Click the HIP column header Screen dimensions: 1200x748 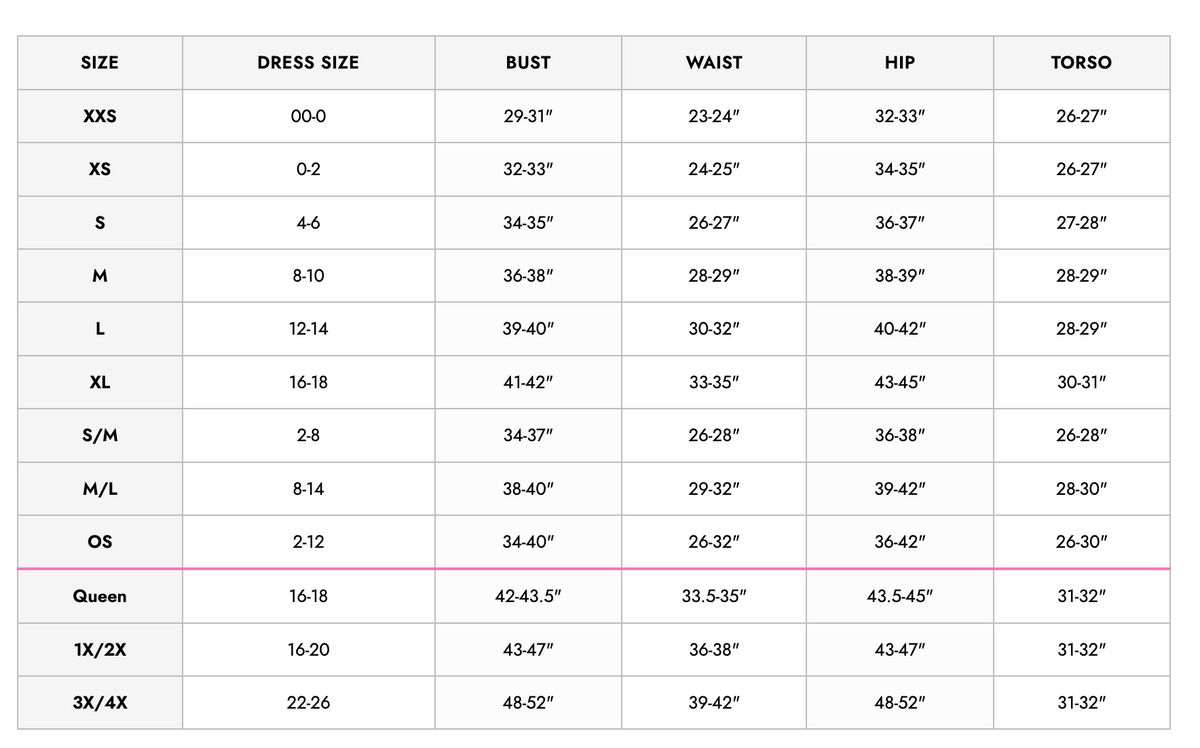pyautogui.click(x=900, y=62)
